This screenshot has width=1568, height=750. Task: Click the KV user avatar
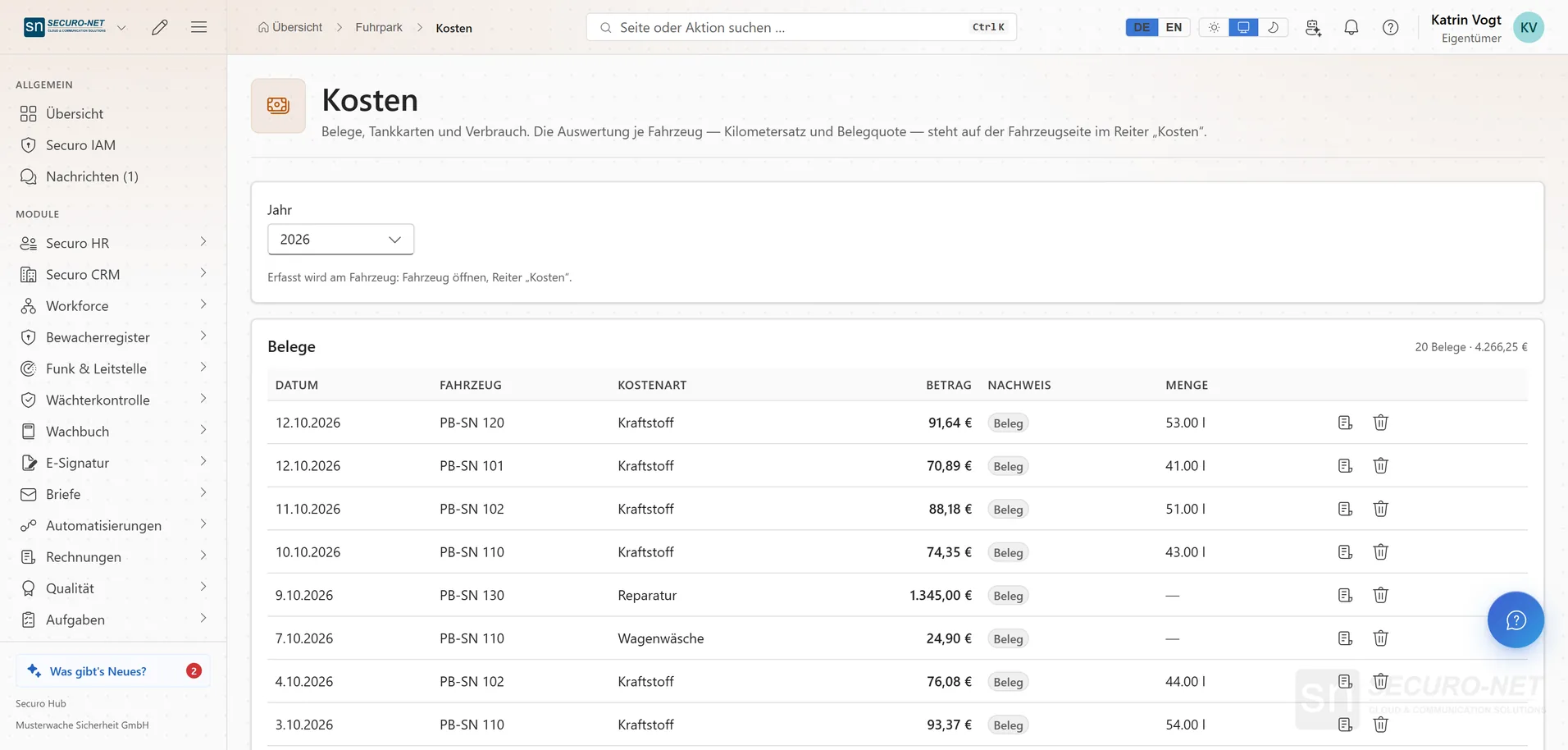pyautogui.click(x=1529, y=27)
